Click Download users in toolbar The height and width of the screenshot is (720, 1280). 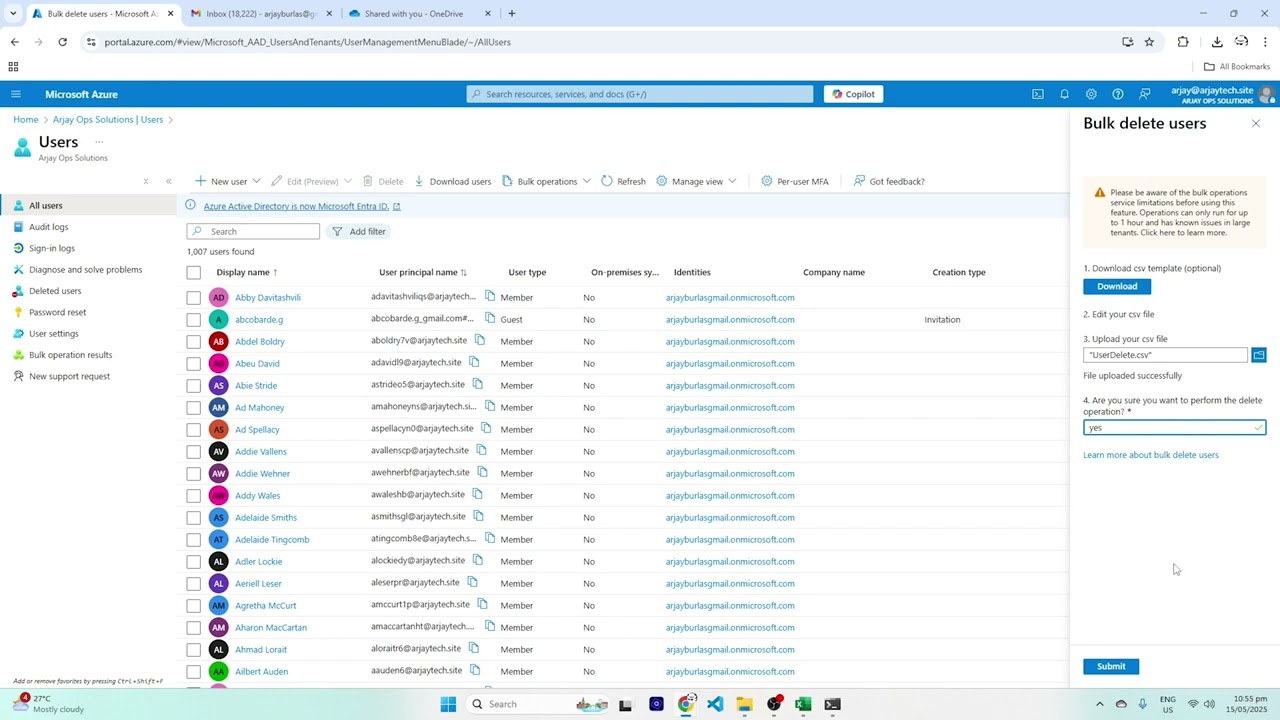point(453,181)
